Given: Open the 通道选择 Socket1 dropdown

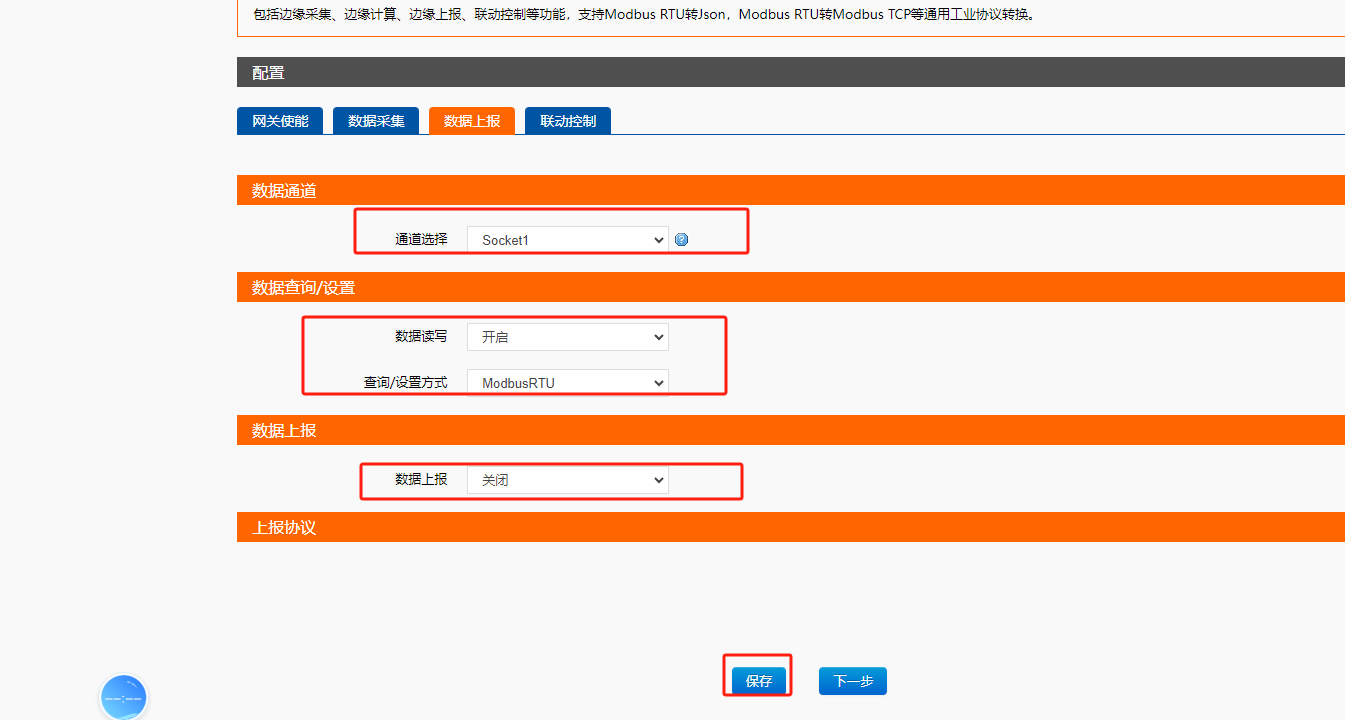Looking at the screenshot, I should [567, 240].
